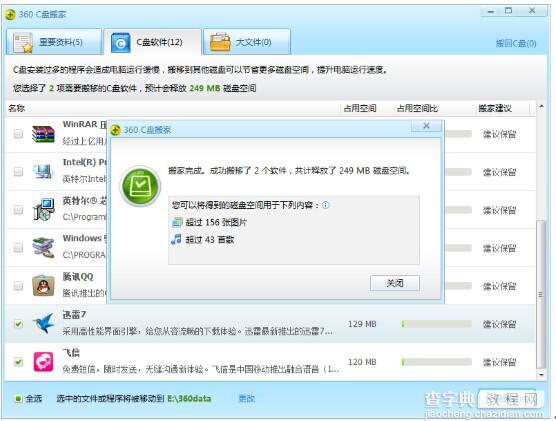Click 建议保留 in the WinRAR row
The width and height of the screenshot is (556, 421).
pyautogui.click(x=499, y=134)
